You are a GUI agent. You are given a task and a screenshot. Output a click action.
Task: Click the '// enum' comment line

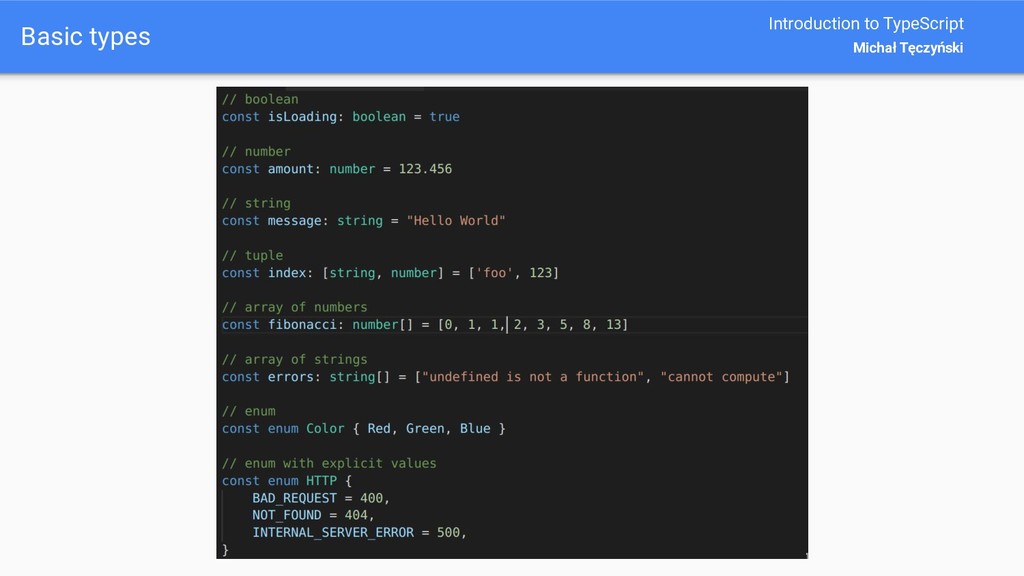[249, 411]
